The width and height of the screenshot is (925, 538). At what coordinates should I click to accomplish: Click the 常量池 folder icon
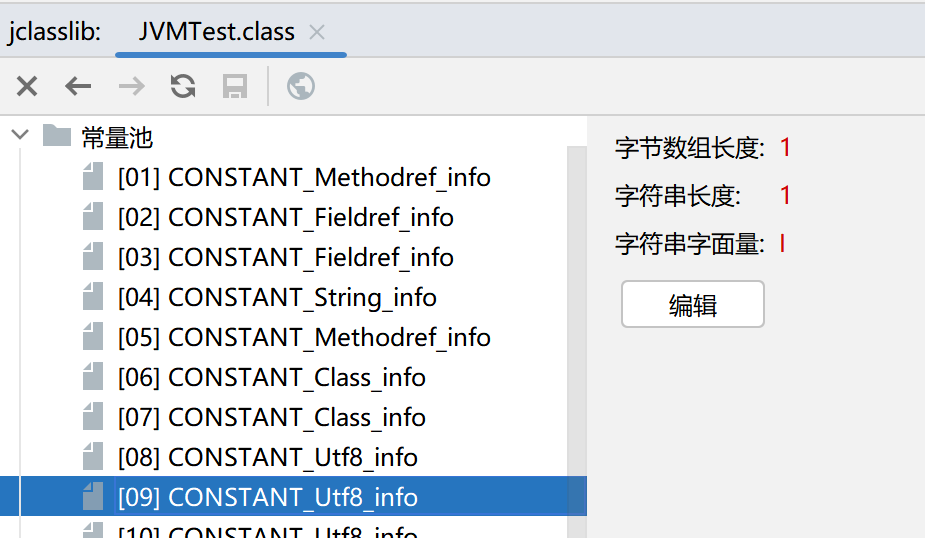point(57,136)
